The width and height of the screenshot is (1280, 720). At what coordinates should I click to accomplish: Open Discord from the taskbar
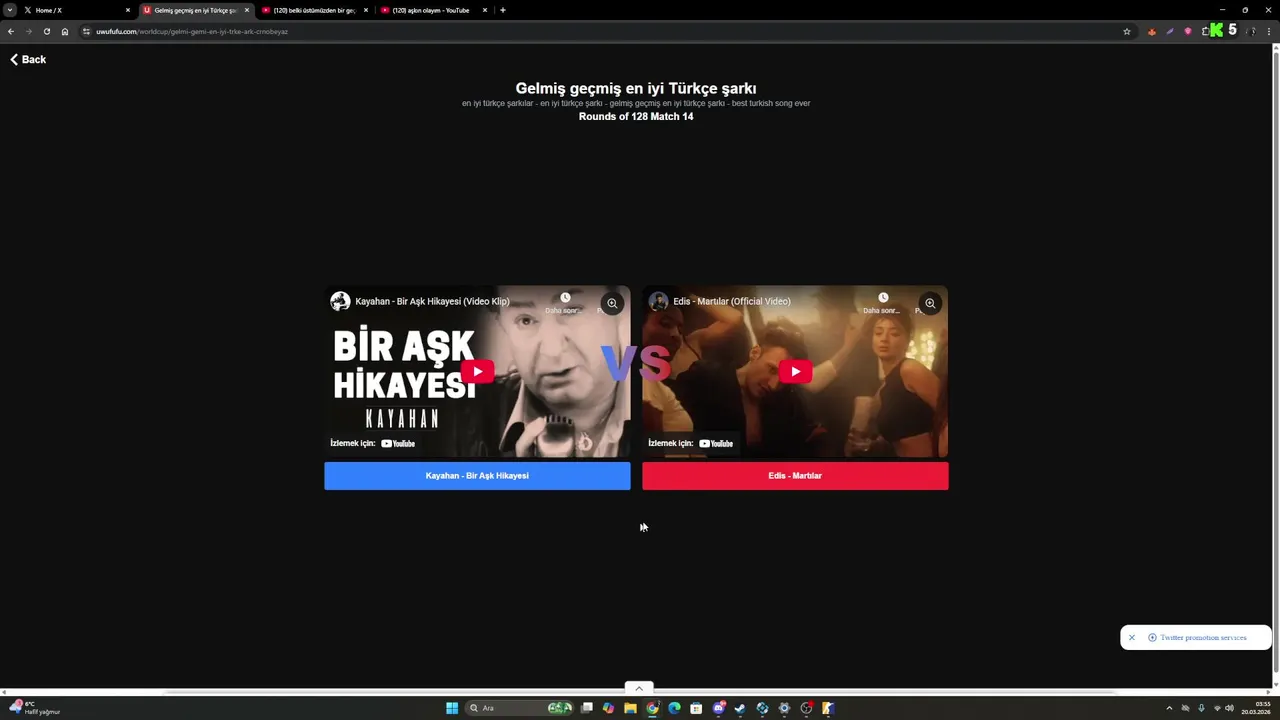coord(718,708)
